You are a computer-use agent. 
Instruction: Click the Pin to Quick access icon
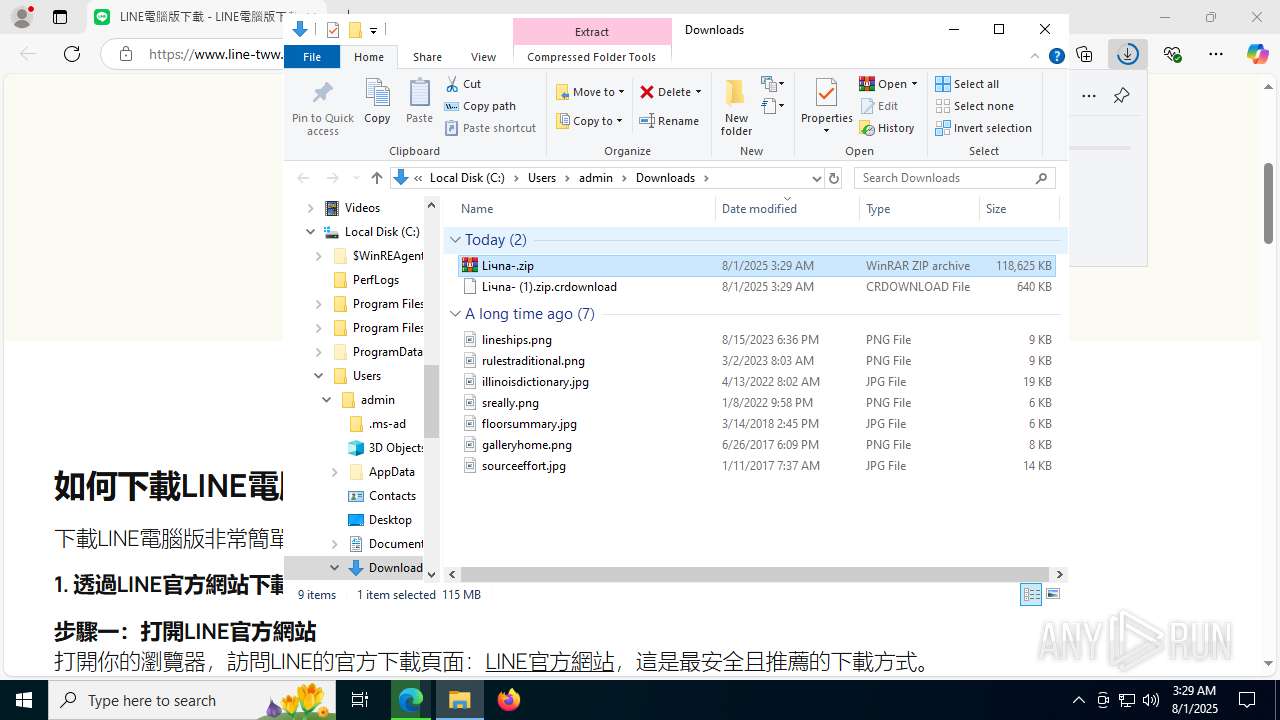pyautogui.click(x=322, y=108)
